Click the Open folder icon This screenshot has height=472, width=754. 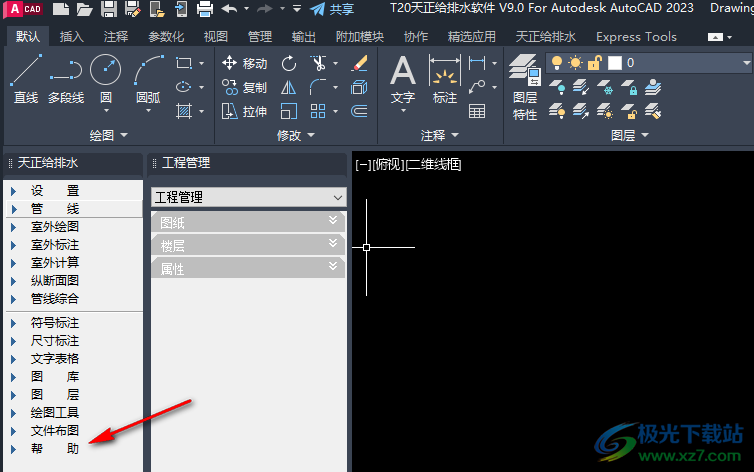click(x=84, y=9)
